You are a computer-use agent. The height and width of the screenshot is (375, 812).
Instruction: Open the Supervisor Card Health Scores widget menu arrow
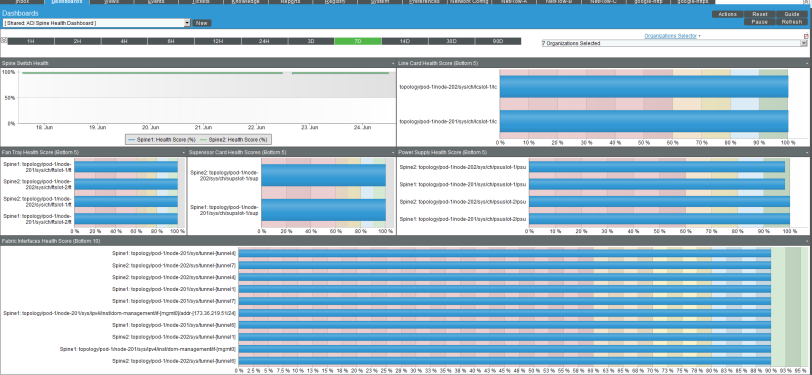393,153
